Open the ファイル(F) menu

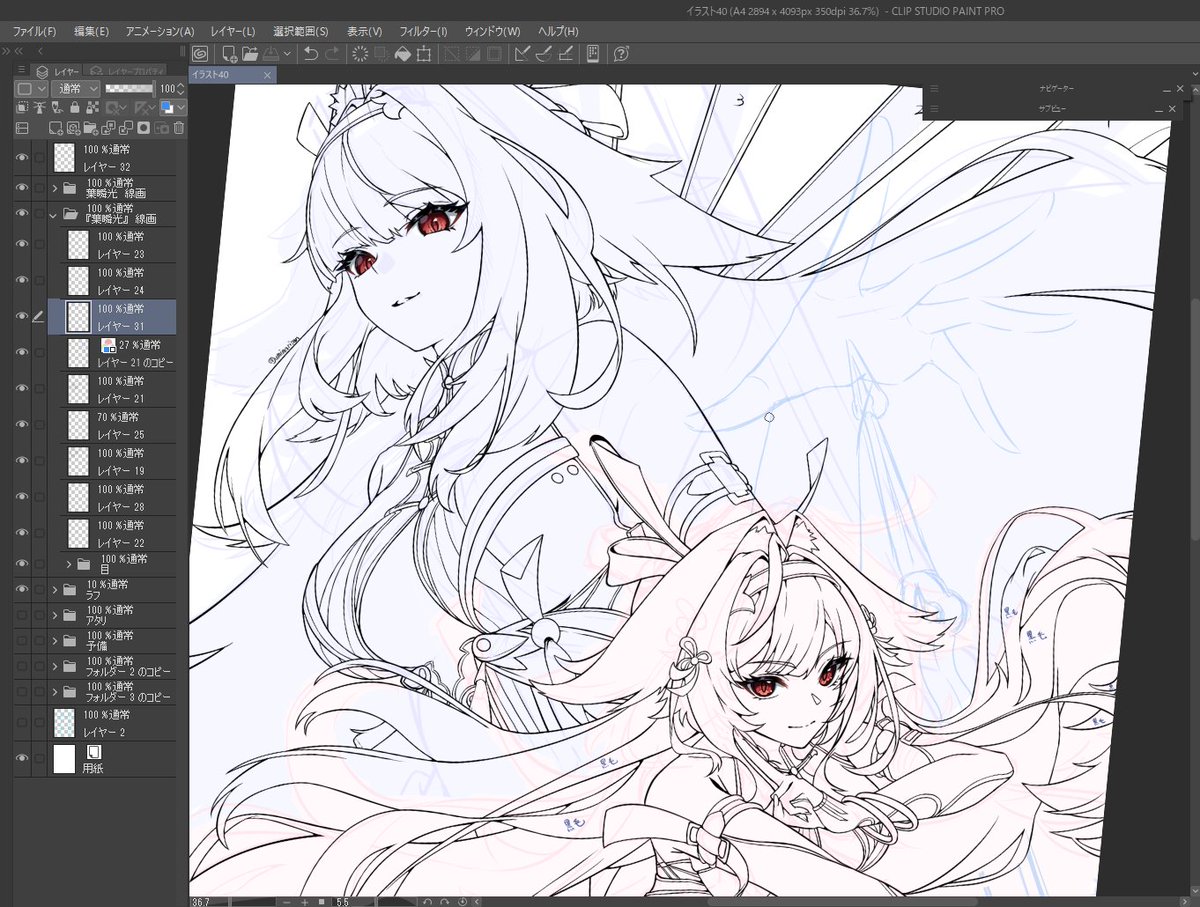35,32
